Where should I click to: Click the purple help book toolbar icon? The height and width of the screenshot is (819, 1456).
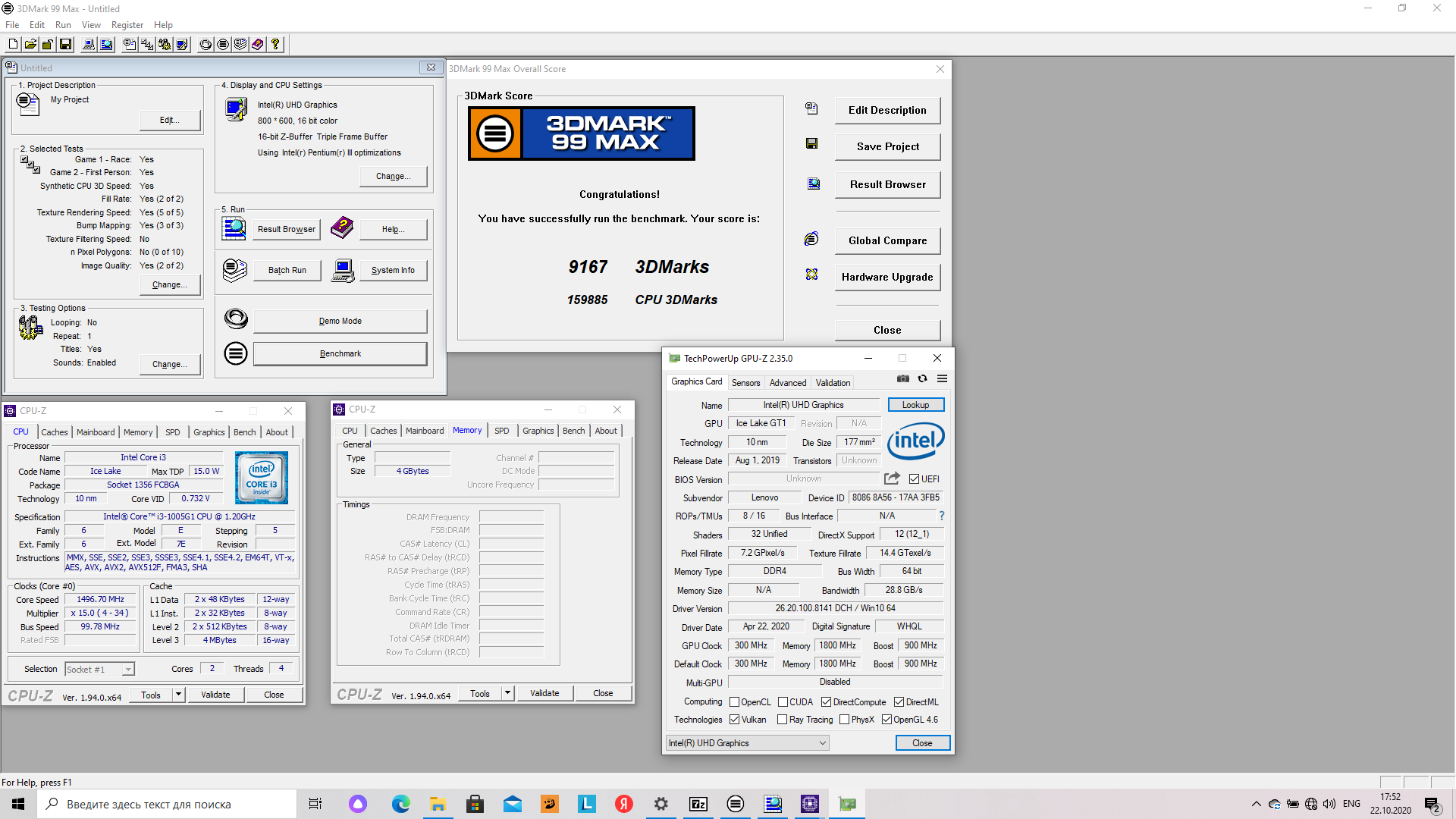[258, 45]
